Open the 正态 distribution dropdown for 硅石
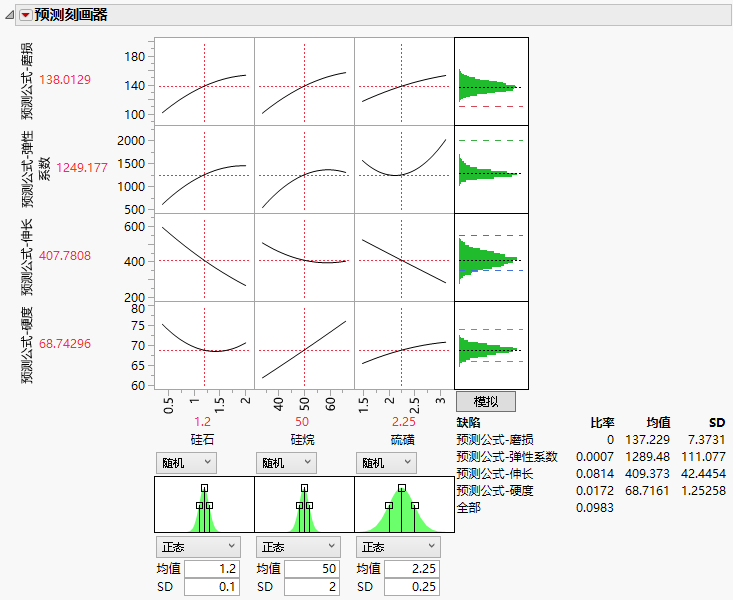This screenshot has width=733, height=600. click(198, 547)
